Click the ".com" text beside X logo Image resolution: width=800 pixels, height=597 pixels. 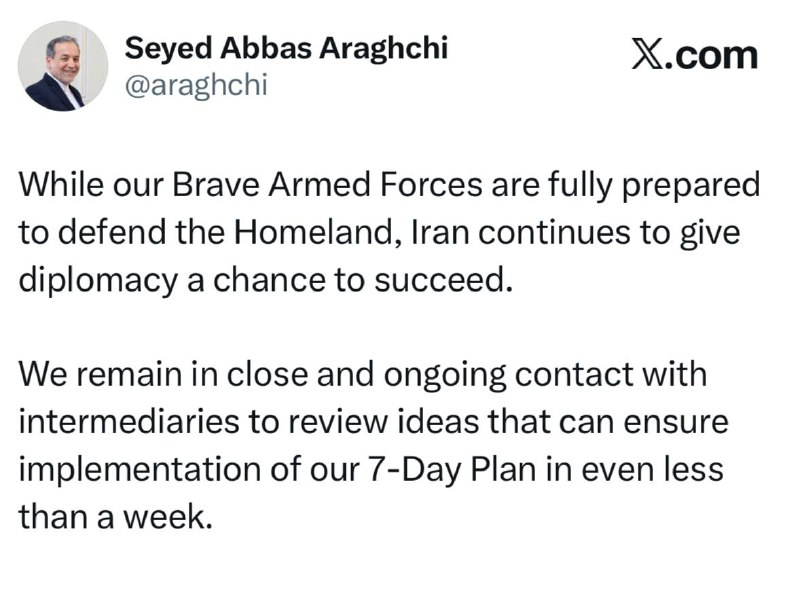(x=711, y=56)
